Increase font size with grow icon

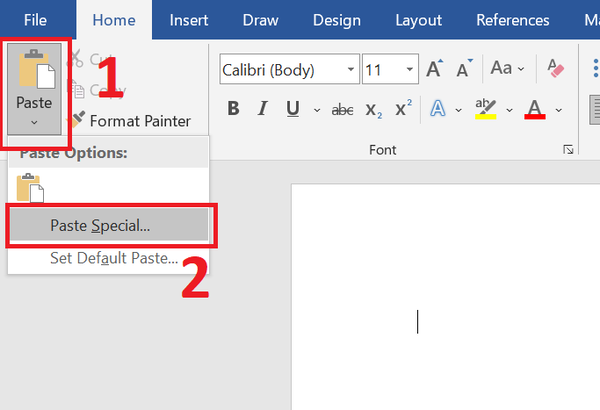[x=435, y=69]
